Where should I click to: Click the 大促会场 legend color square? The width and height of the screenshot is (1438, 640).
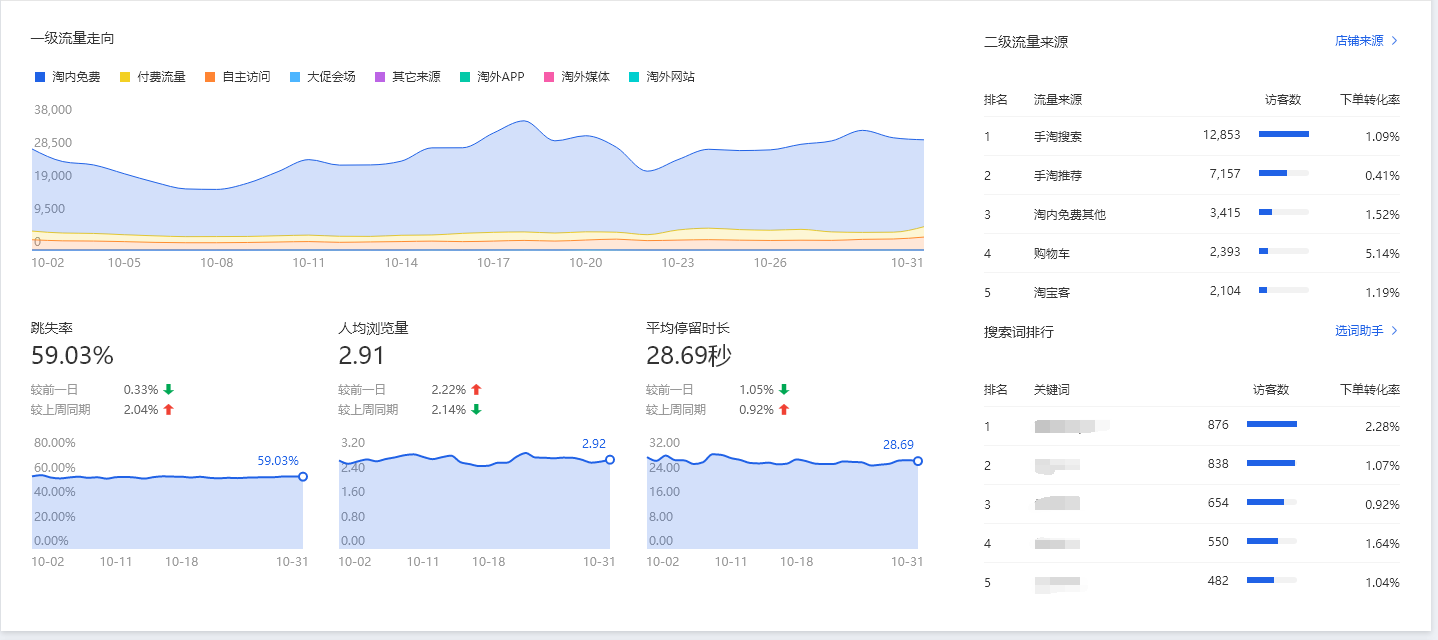click(295, 77)
